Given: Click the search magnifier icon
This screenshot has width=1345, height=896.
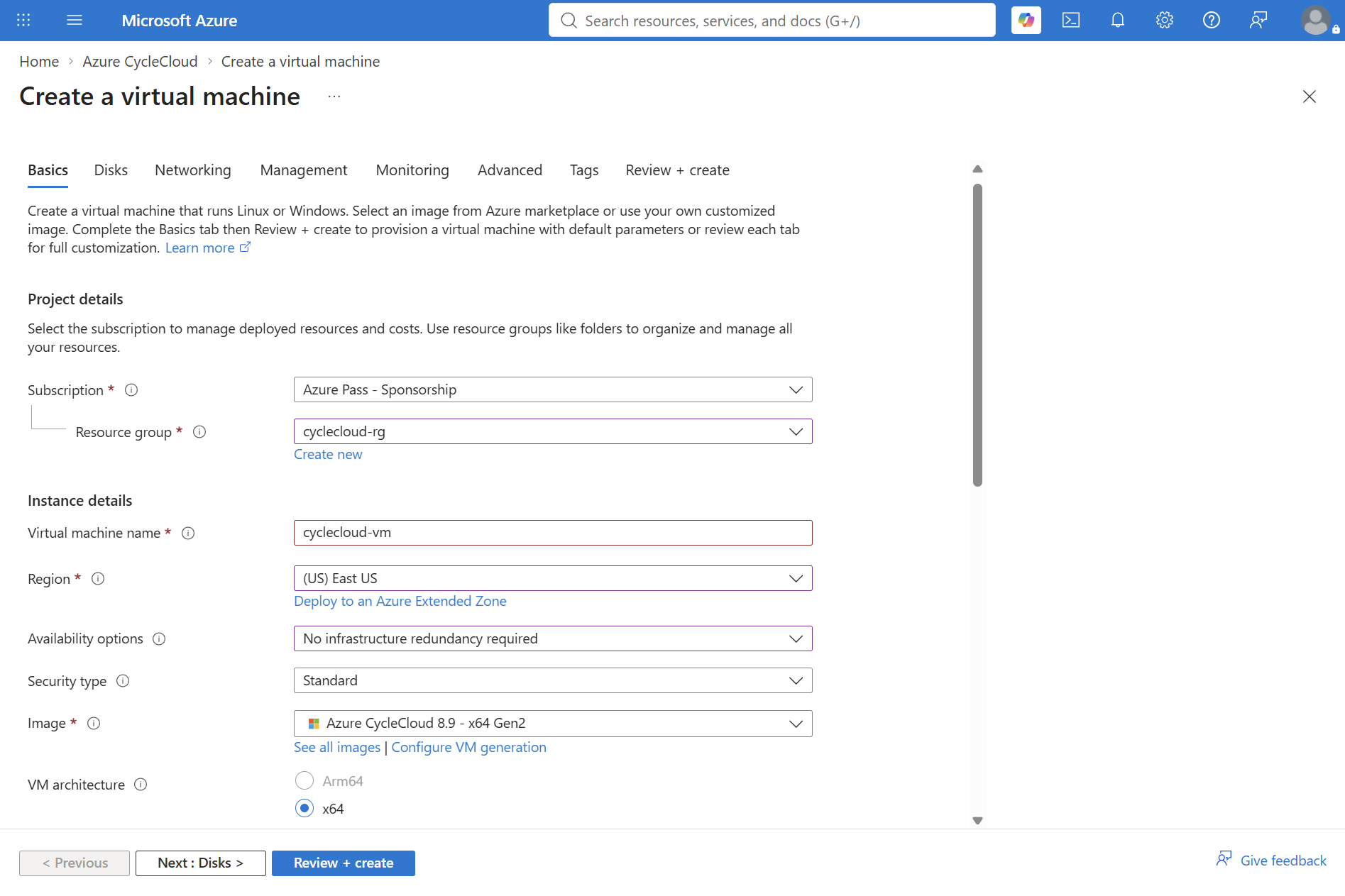Looking at the screenshot, I should pyautogui.click(x=569, y=21).
